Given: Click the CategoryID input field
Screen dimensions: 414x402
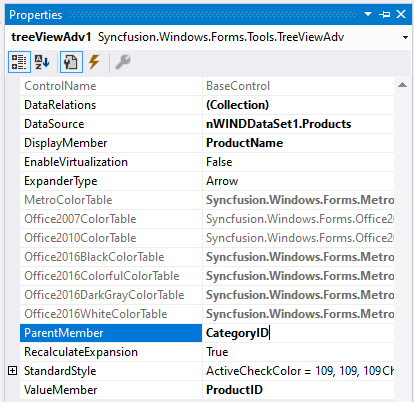Looking at the screenshot, I should tap(298, 333).
